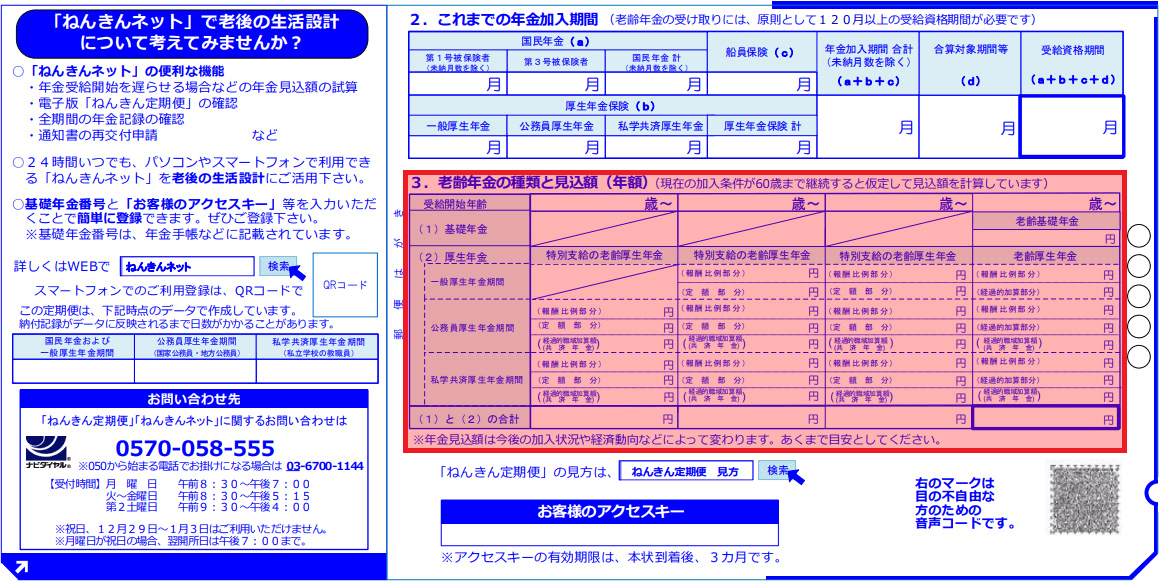Click the audio code image for visually impaired
The image size is (1159, 581).
pos(1084,497)
